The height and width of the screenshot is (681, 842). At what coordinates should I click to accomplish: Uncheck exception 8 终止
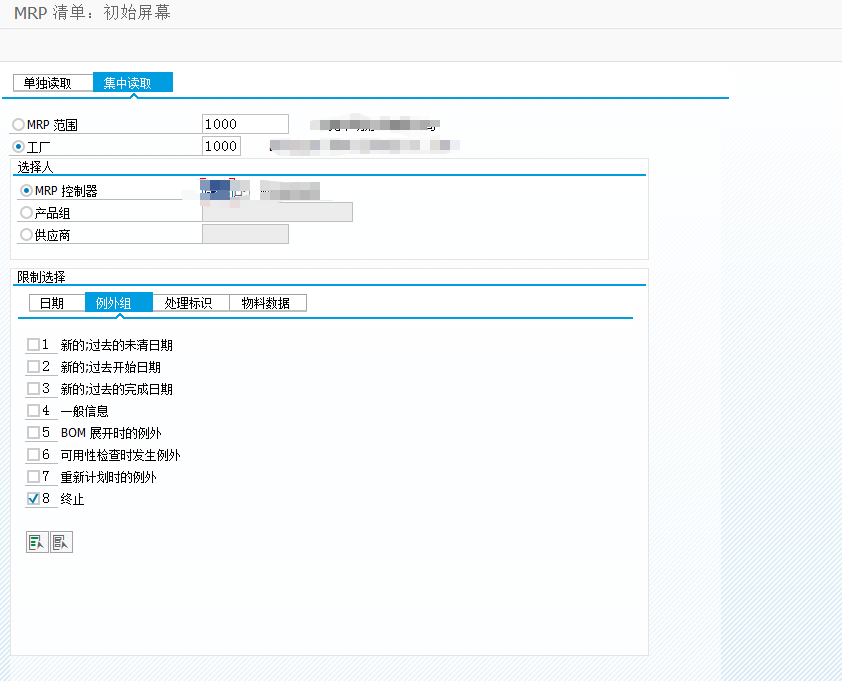(31, 498)
